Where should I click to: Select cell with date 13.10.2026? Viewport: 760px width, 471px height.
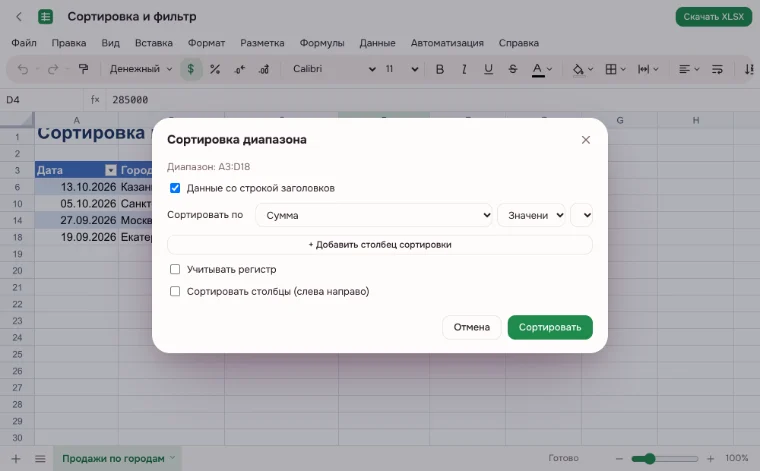point(77,187)
